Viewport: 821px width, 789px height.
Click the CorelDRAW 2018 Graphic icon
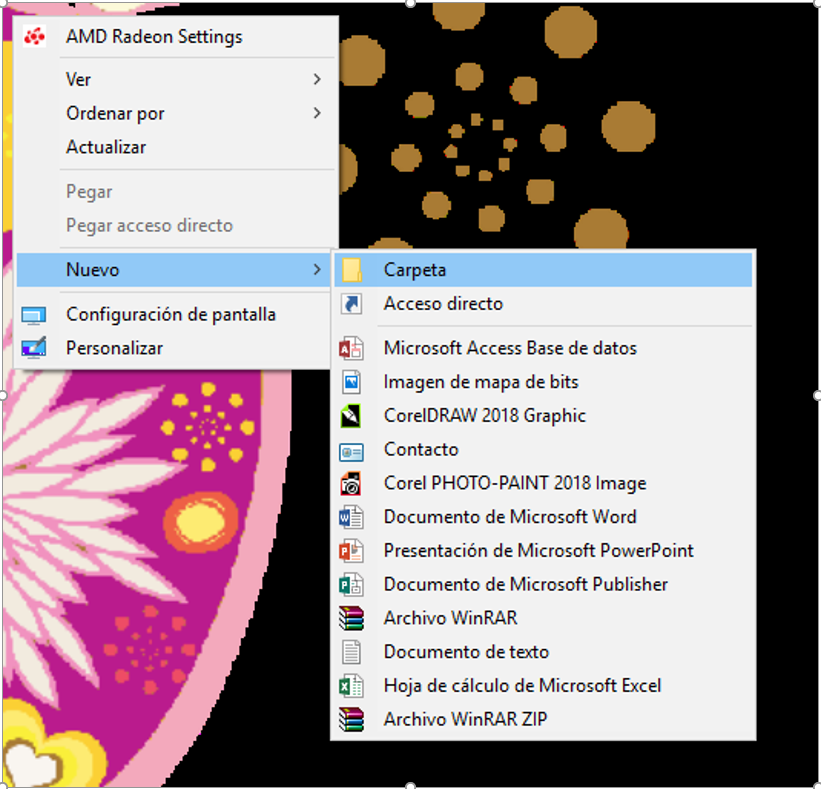351,416
